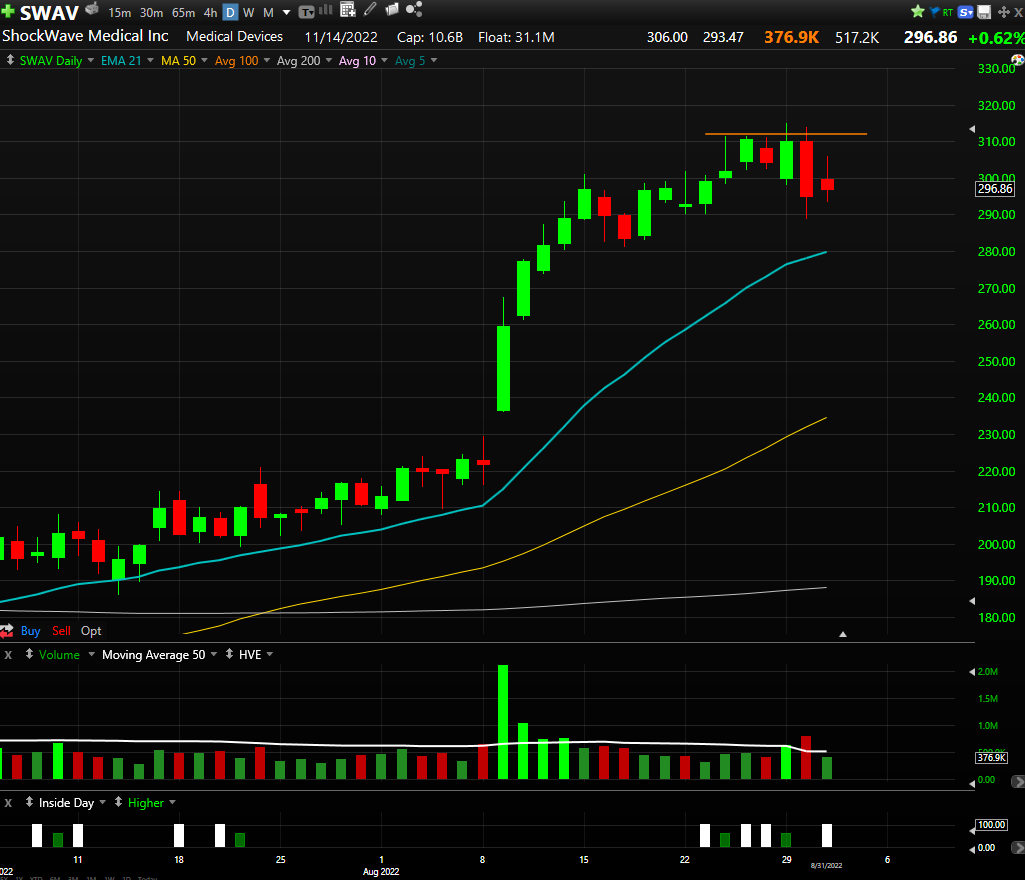
Task: Select the W weekly timeframe
Action: (x=249, y=13)
